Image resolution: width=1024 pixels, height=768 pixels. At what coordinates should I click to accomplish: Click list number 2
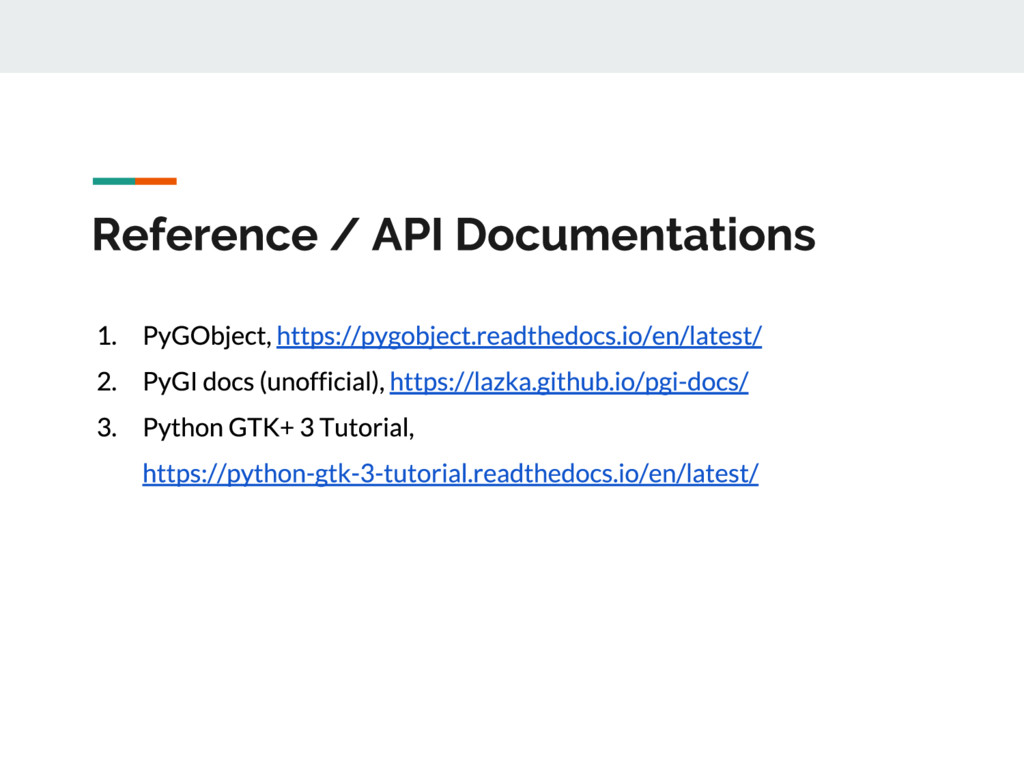pyautogui.click(x=106, y=382)
